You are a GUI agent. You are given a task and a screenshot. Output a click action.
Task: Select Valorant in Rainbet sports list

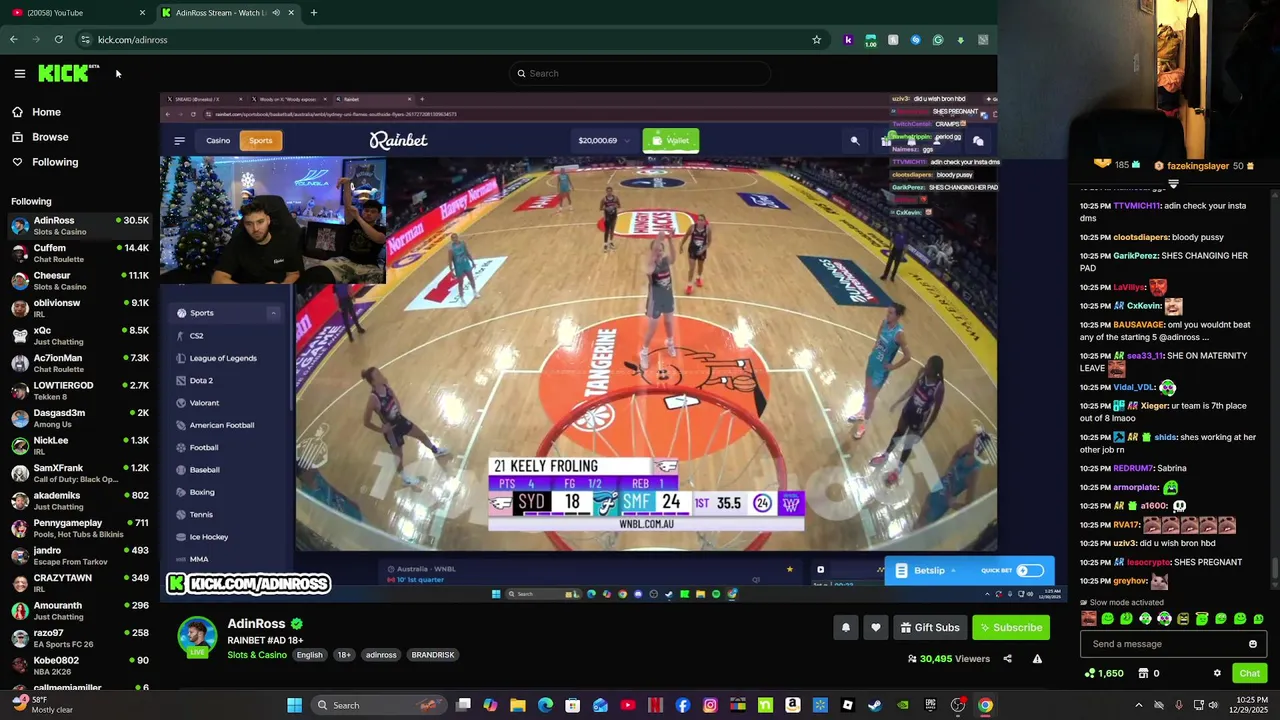(x=204, y=403)
